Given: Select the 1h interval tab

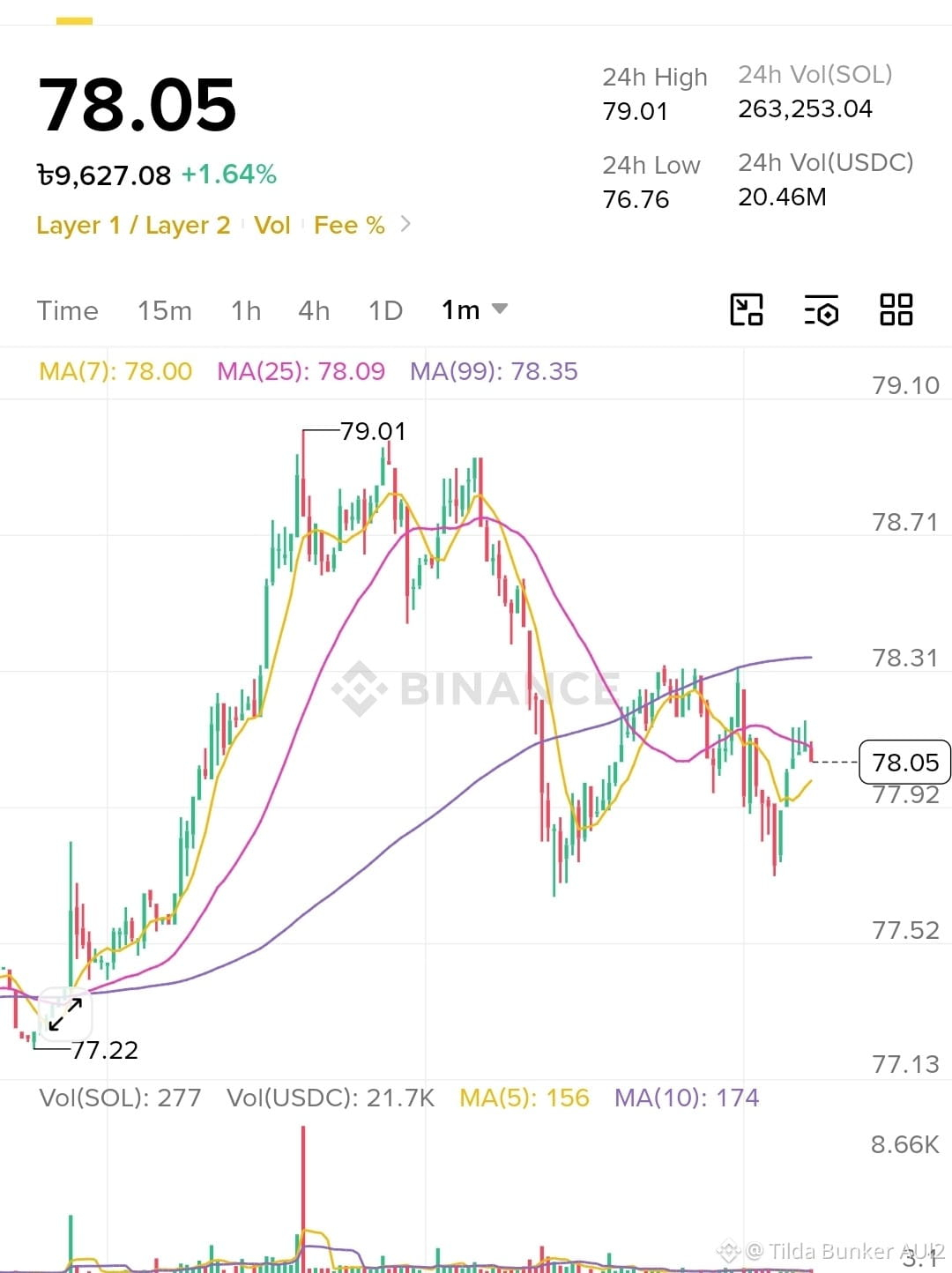Looking at the screenshot, I should click(246, 311).
